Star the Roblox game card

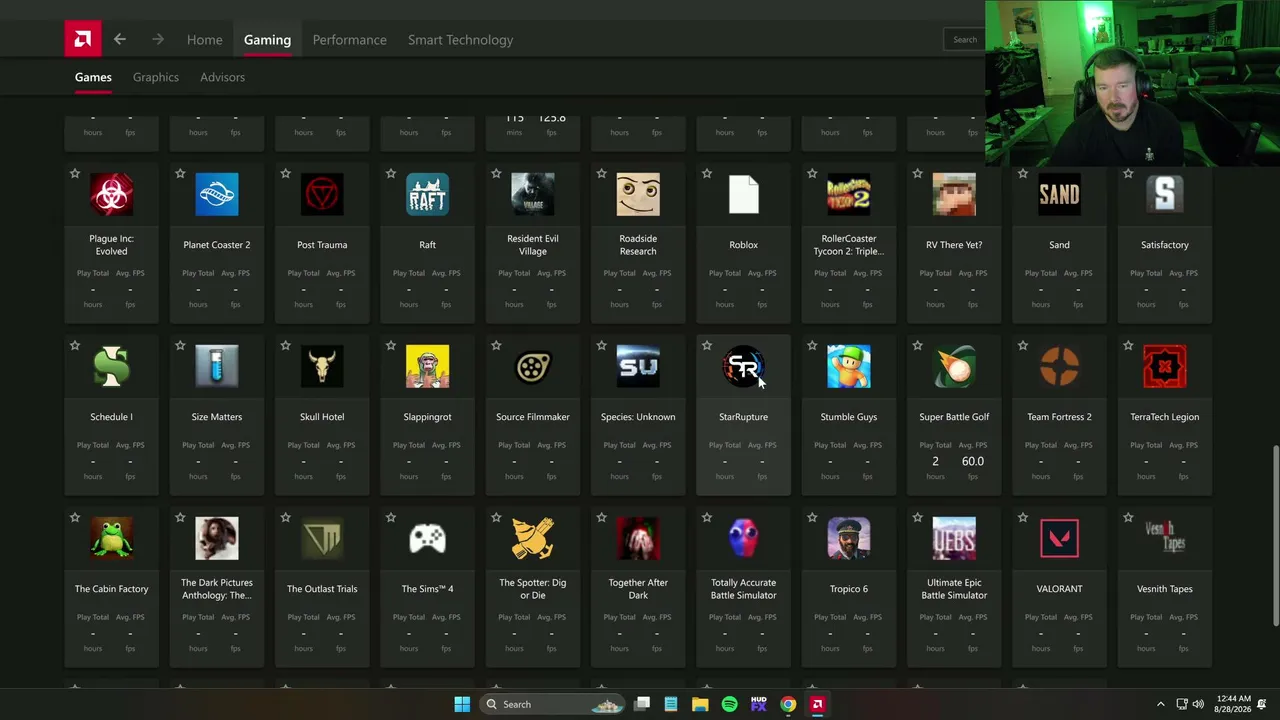click(707, 174)
